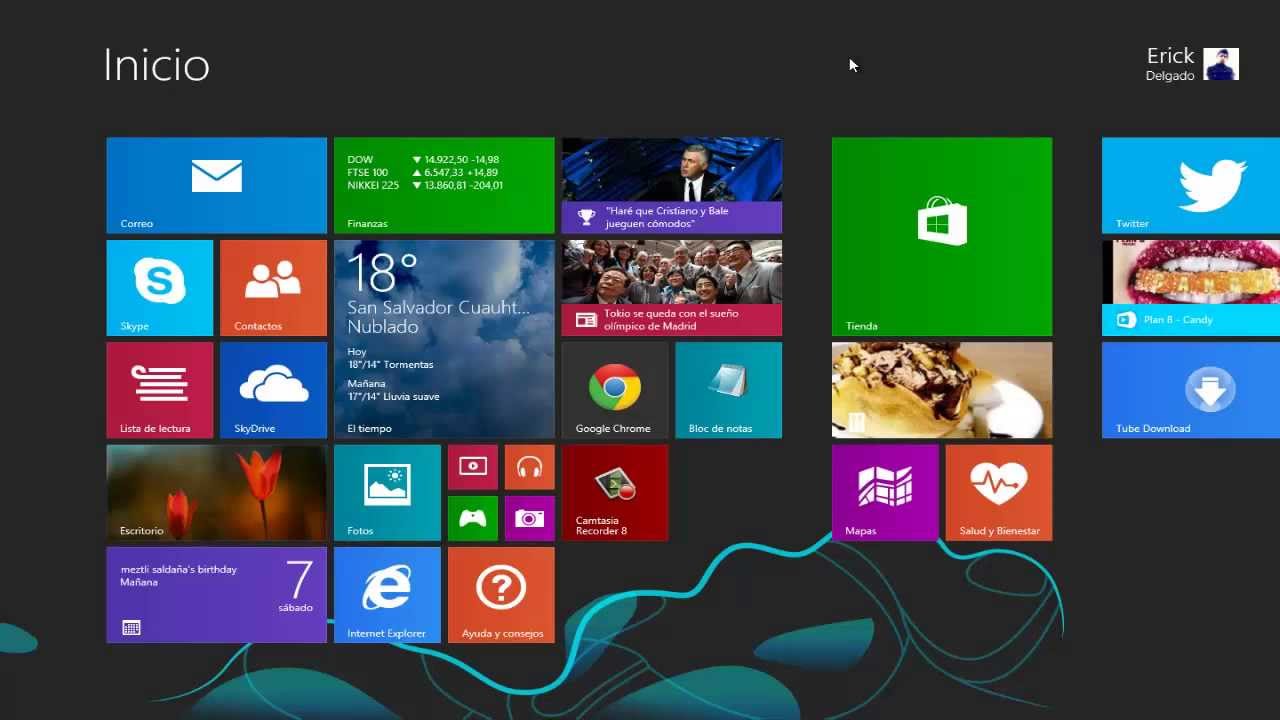Open the Finanzas stock tile
1280x720 pixels.
click(444, 185)
